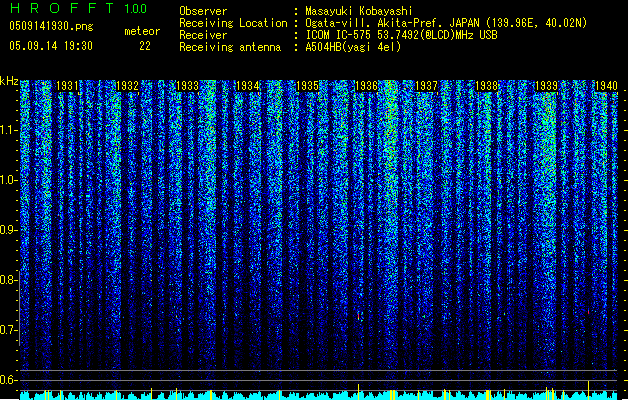Select the A504HB(yagi 4el) antenna text

point(353,47)
